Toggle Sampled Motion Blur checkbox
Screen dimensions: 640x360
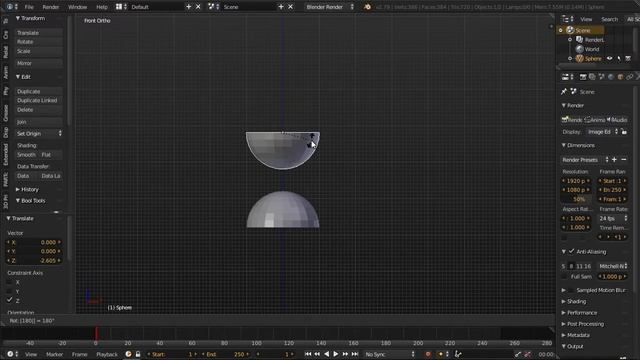pyautogui.click(x=571, y=290)
